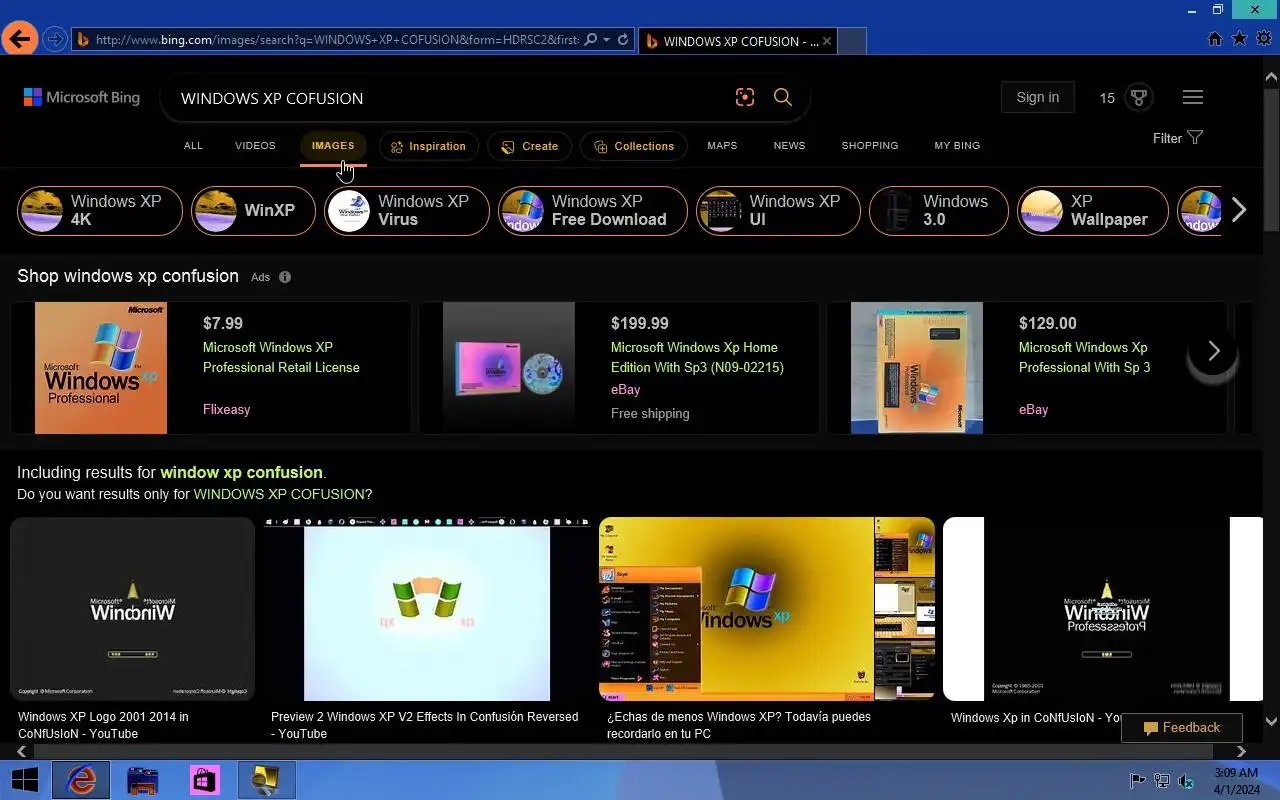The image size is (1280, 800).
Task: Click the Bing search text field
Action: click(x=450, y=98)
